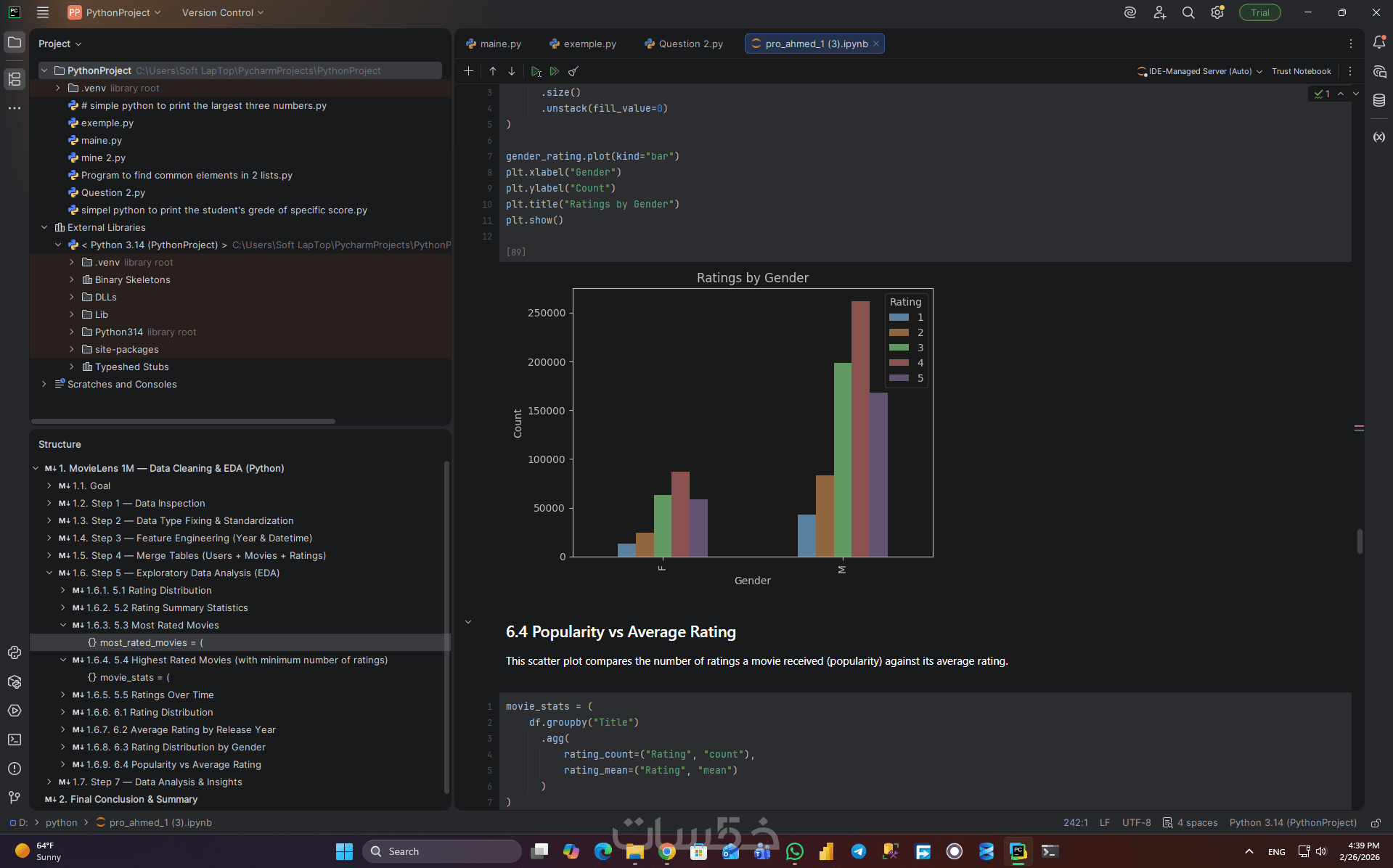The width and height of the screenshot is (1393, 868).
Task: Open the AI Assistant spiral icon
Action: tap(1130, 12)
